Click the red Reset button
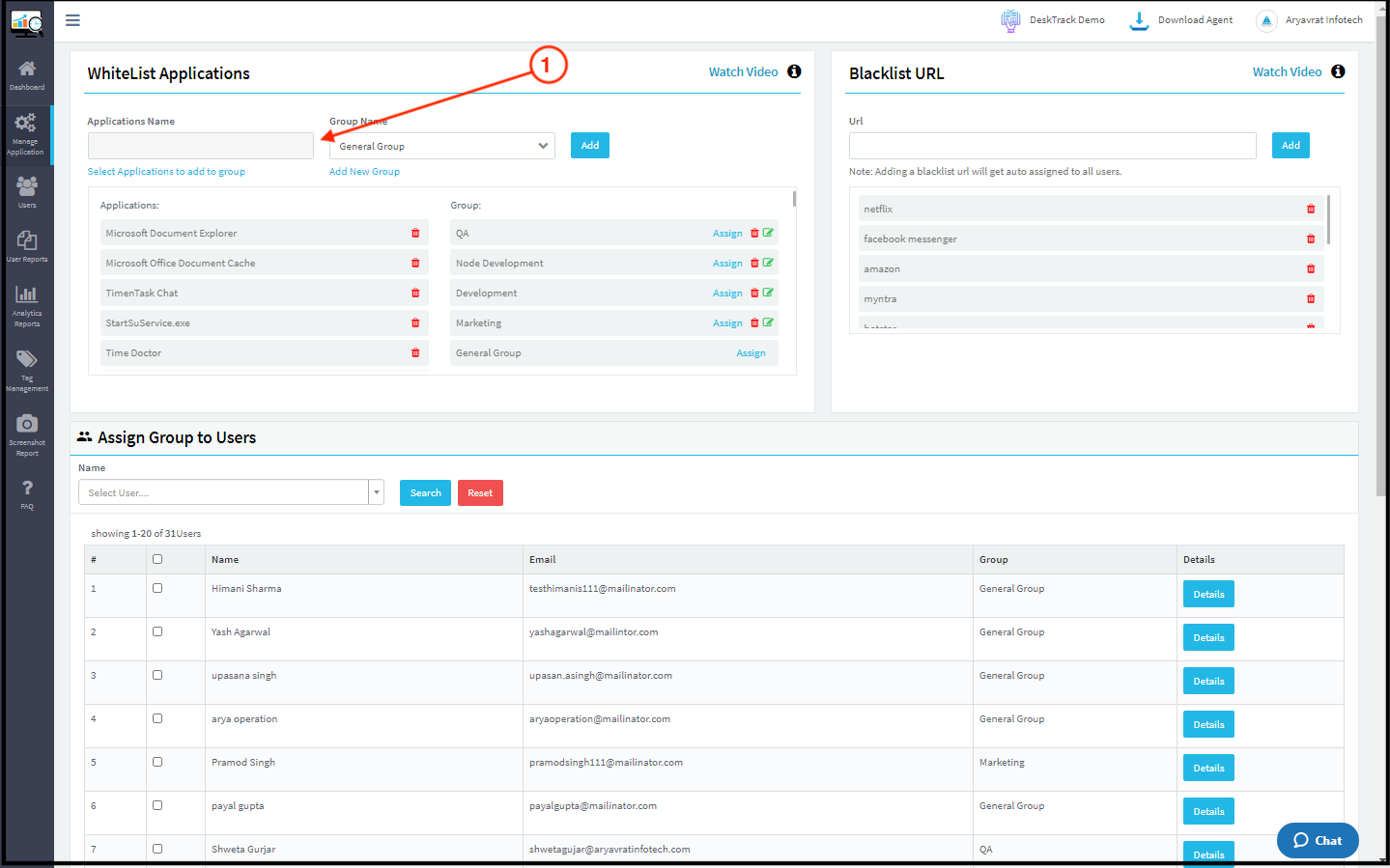The width and height of the screenshot is (1390, 868). pyautogui.click(x=480, y=492)
